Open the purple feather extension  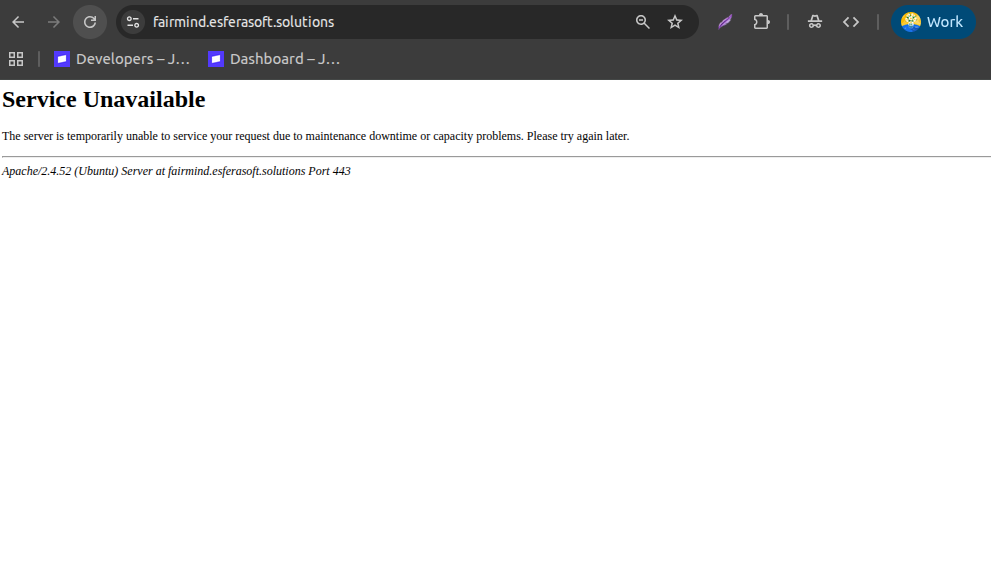725,22
